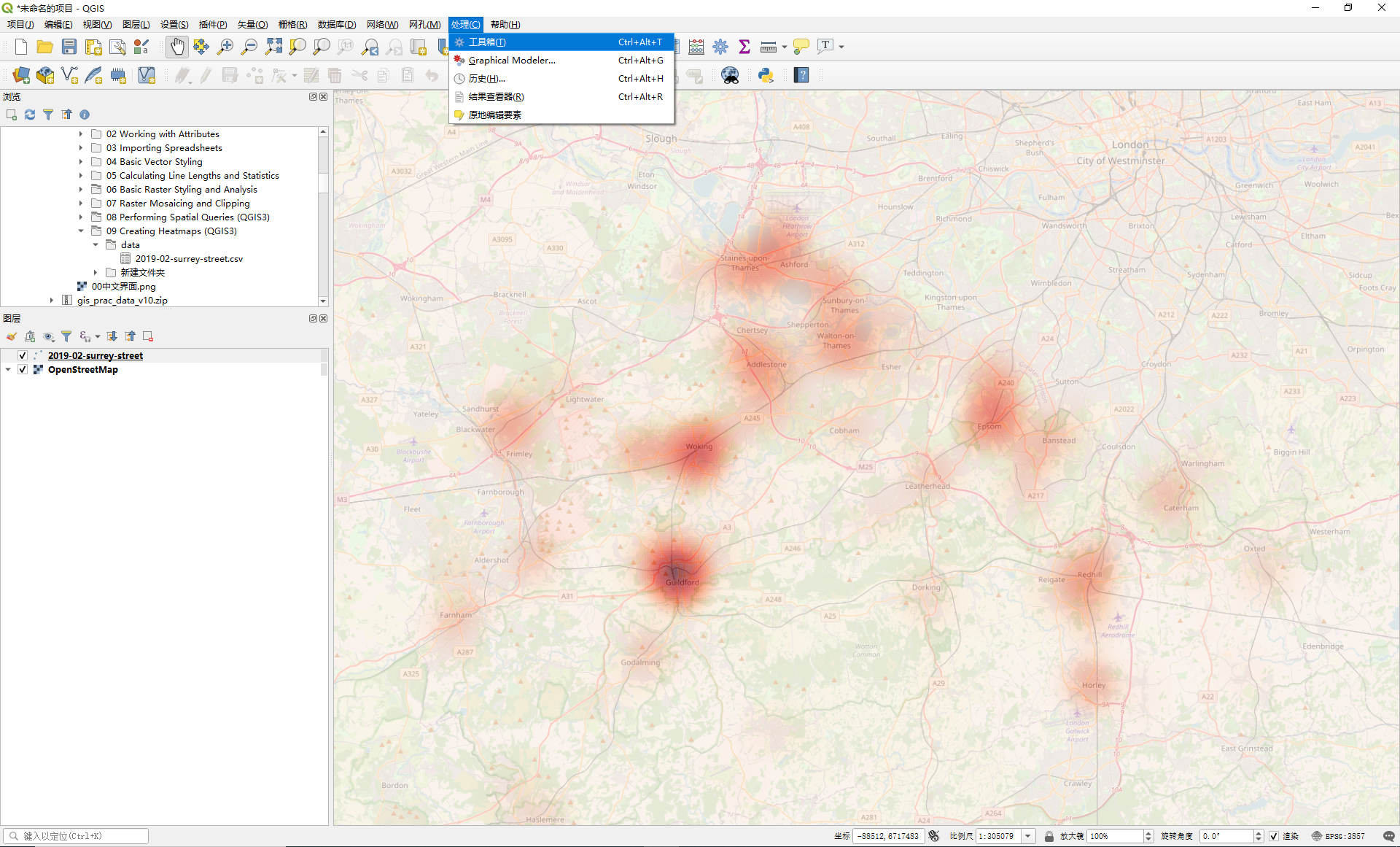Open the MetaSearch globe binoculars icon
1400x847 pixels.
pyautogui.click(x=730, y=75)
